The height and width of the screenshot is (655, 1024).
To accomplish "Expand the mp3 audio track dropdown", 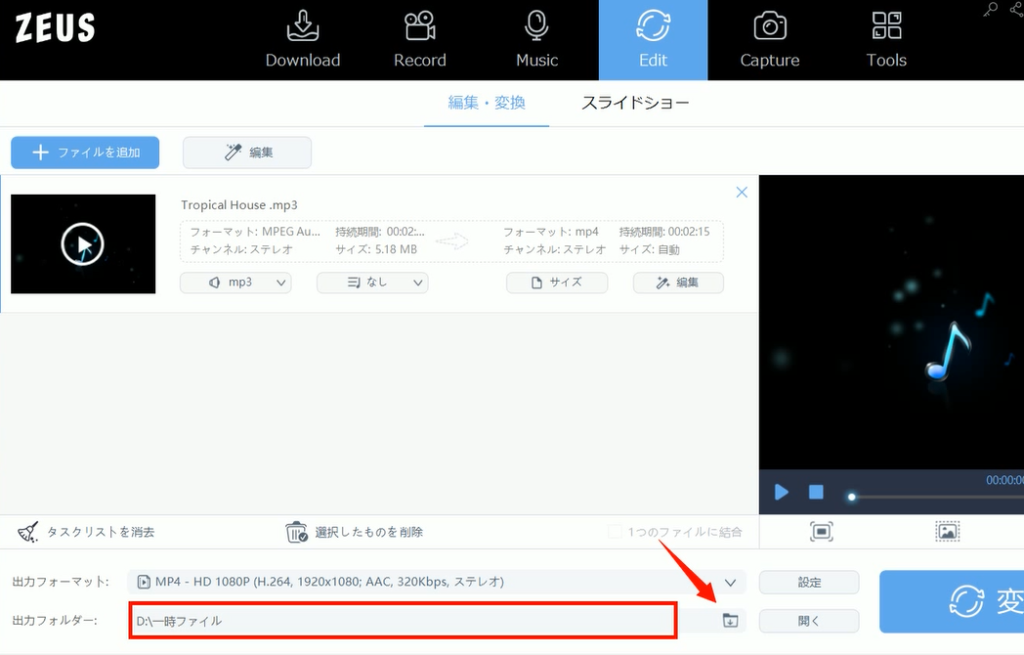I will pyautogui.click(x=235, y=283).
